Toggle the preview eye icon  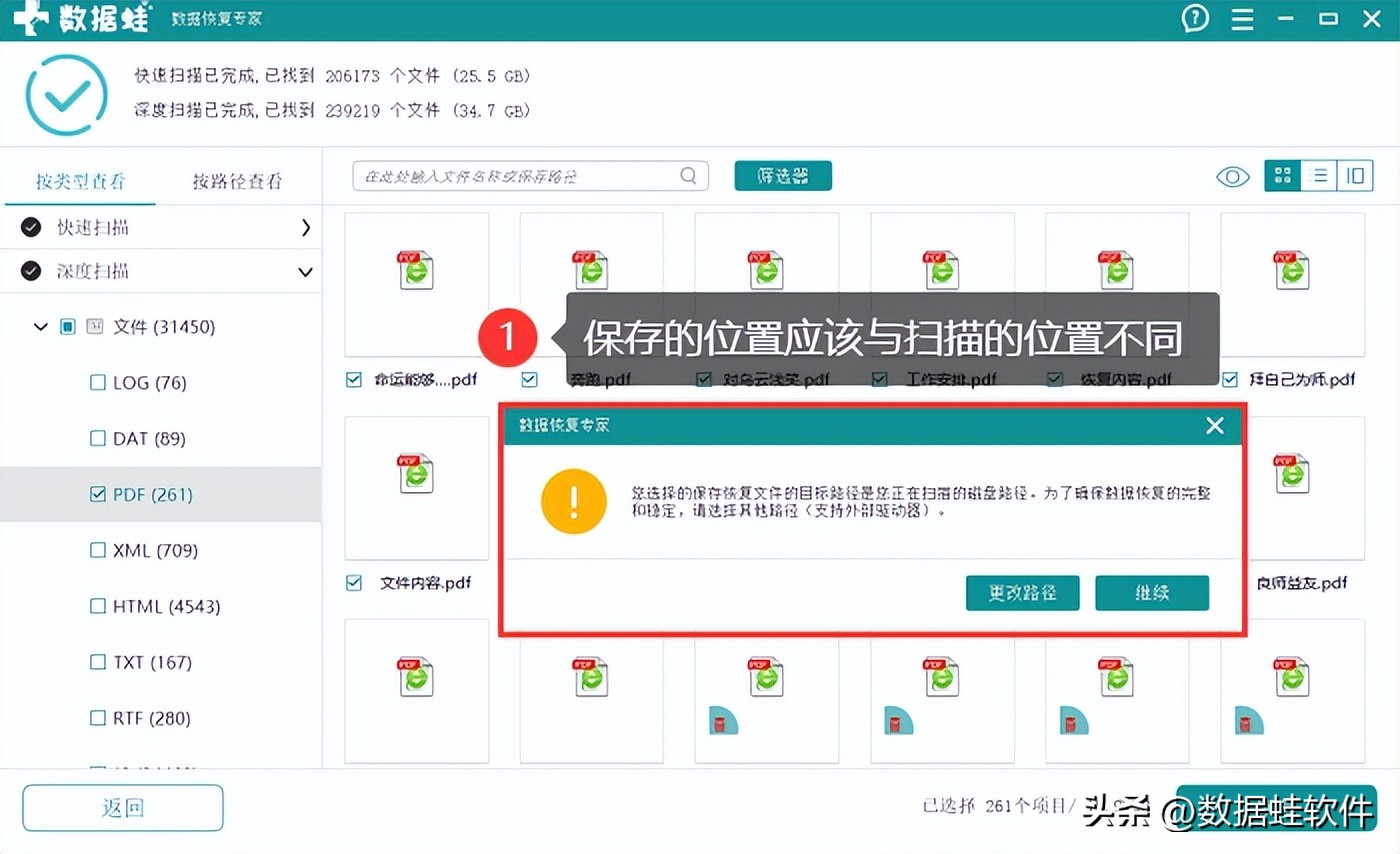click(x=1232, y=176)
